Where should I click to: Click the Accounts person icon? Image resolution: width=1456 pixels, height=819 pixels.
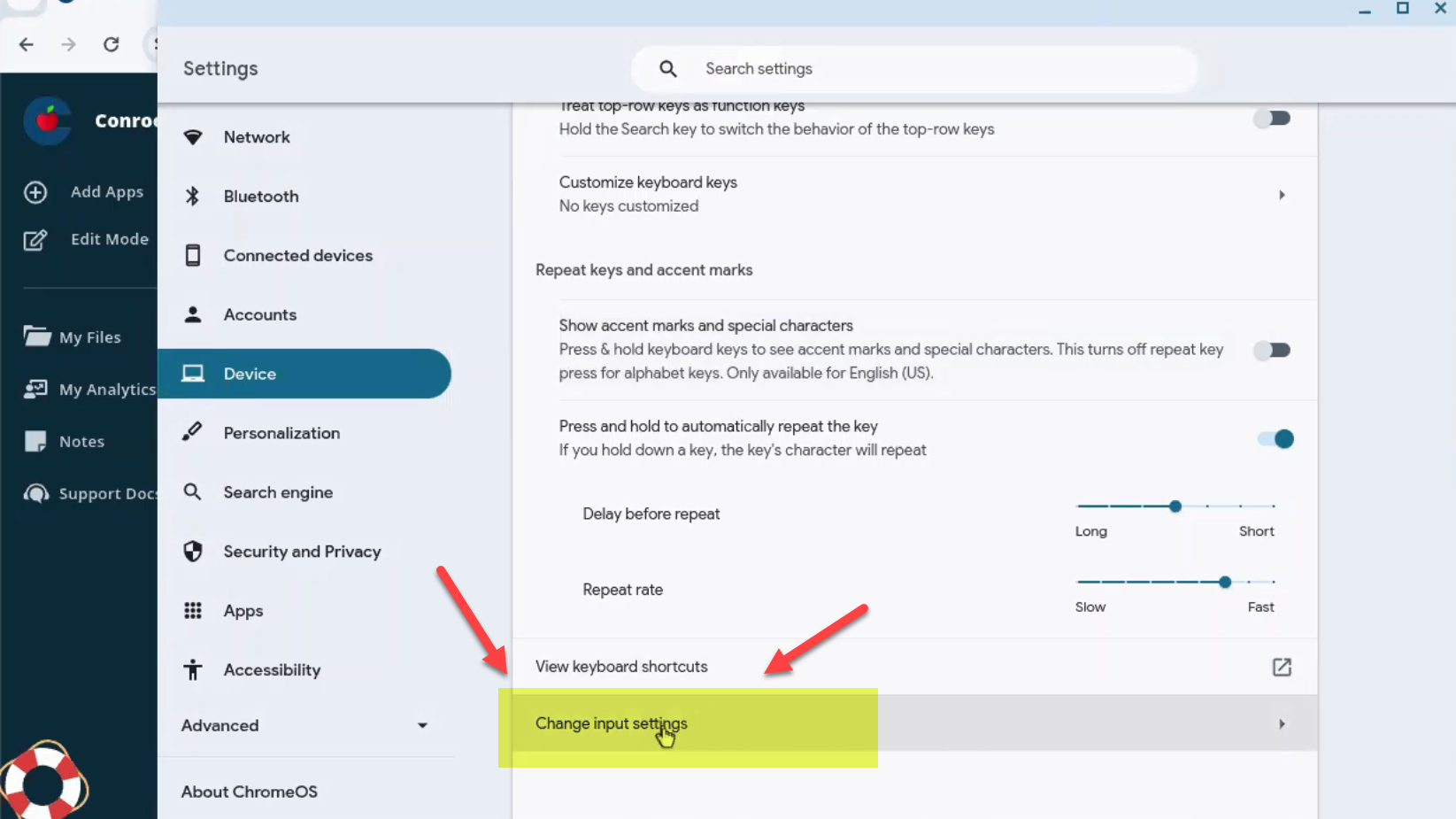coord(193,314)
